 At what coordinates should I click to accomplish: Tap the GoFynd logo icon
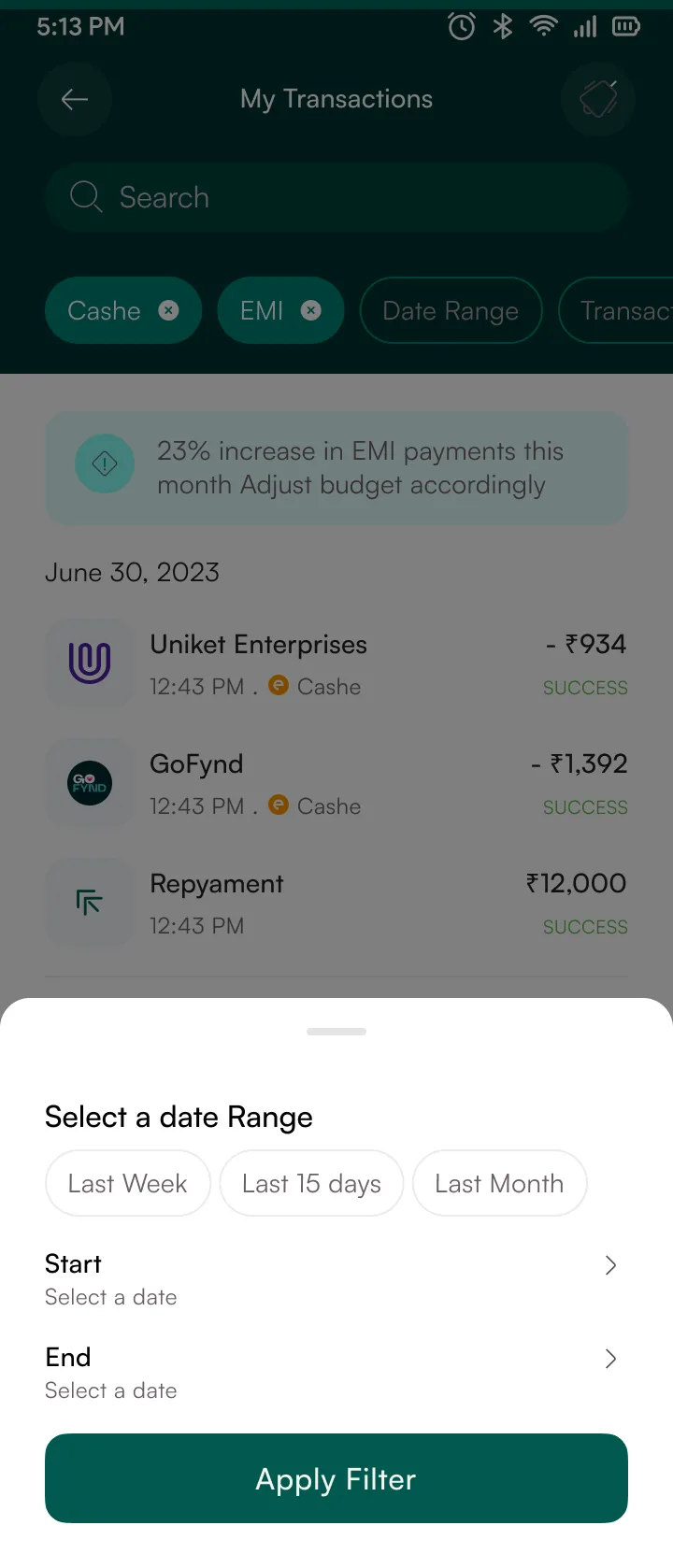(x=90, y=783)
